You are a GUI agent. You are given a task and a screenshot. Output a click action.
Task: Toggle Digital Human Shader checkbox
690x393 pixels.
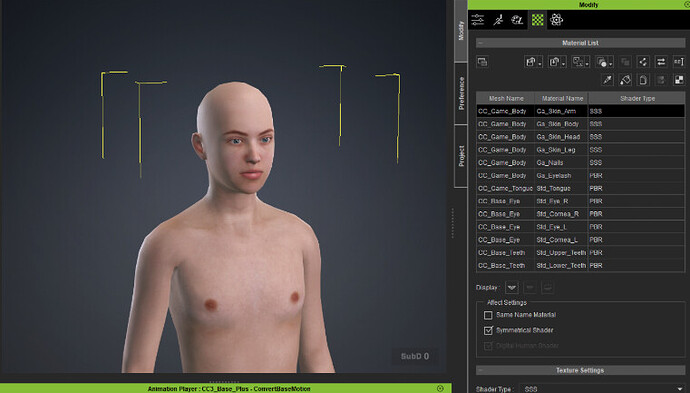[x=488, y=346]
